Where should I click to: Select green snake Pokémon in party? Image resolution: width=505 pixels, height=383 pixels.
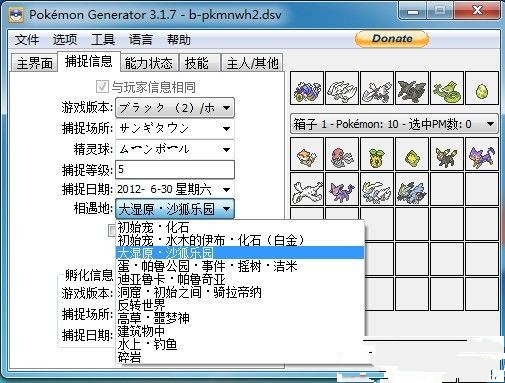click(x=447, y=88)
